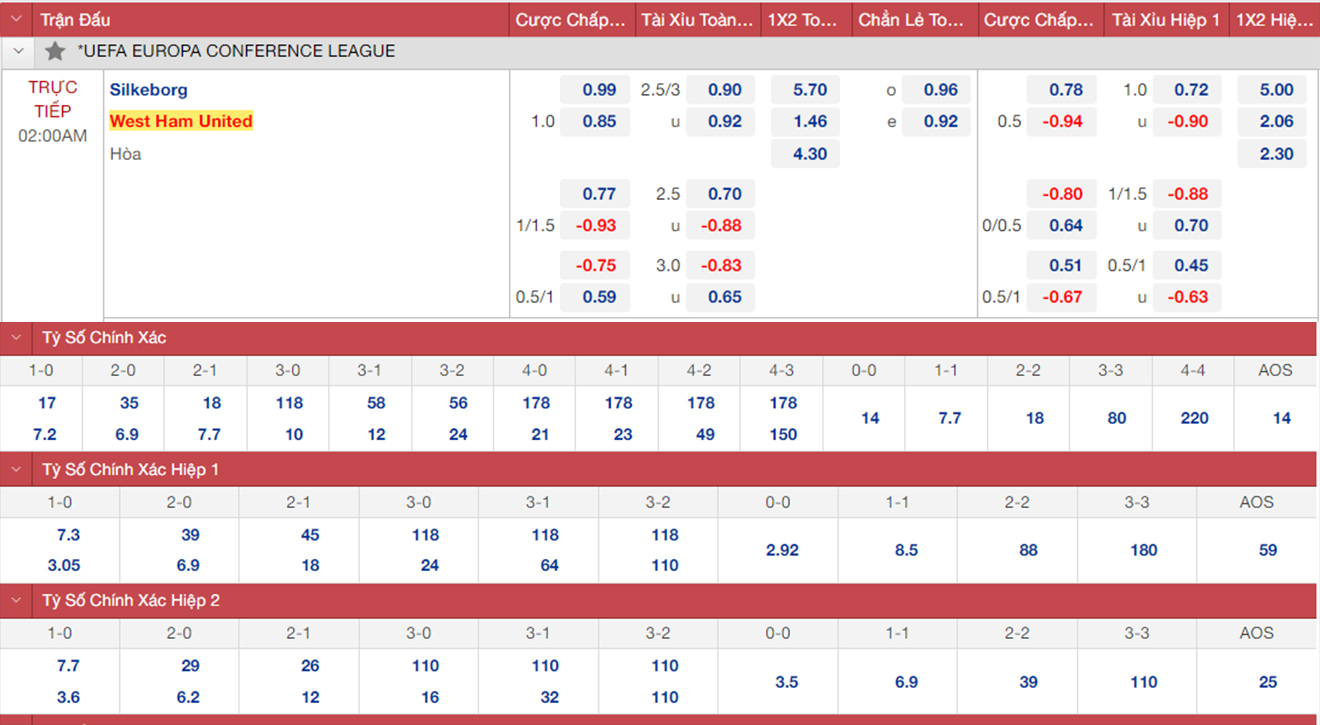Collapse the UEFA Europa Conference League row
This screenshot has width=1320, height=725.
pos(17,51)
